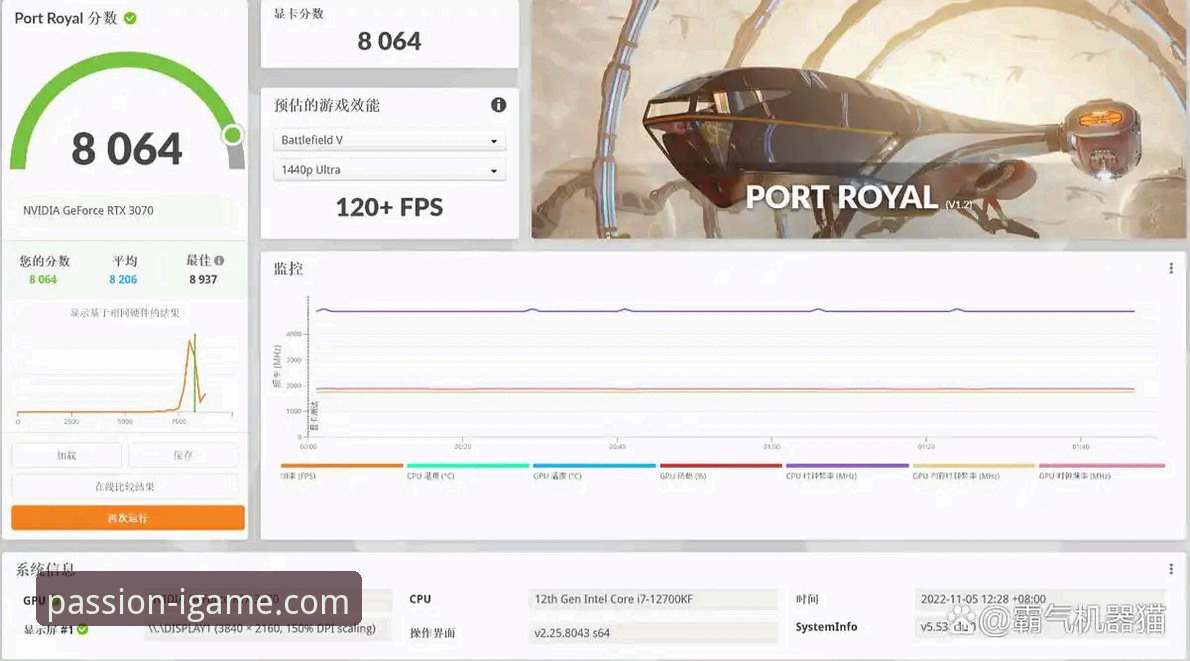Screen dimensions: 1190x661
Task: Click the orange 再次运行 run again button
Action: [128, 518]
